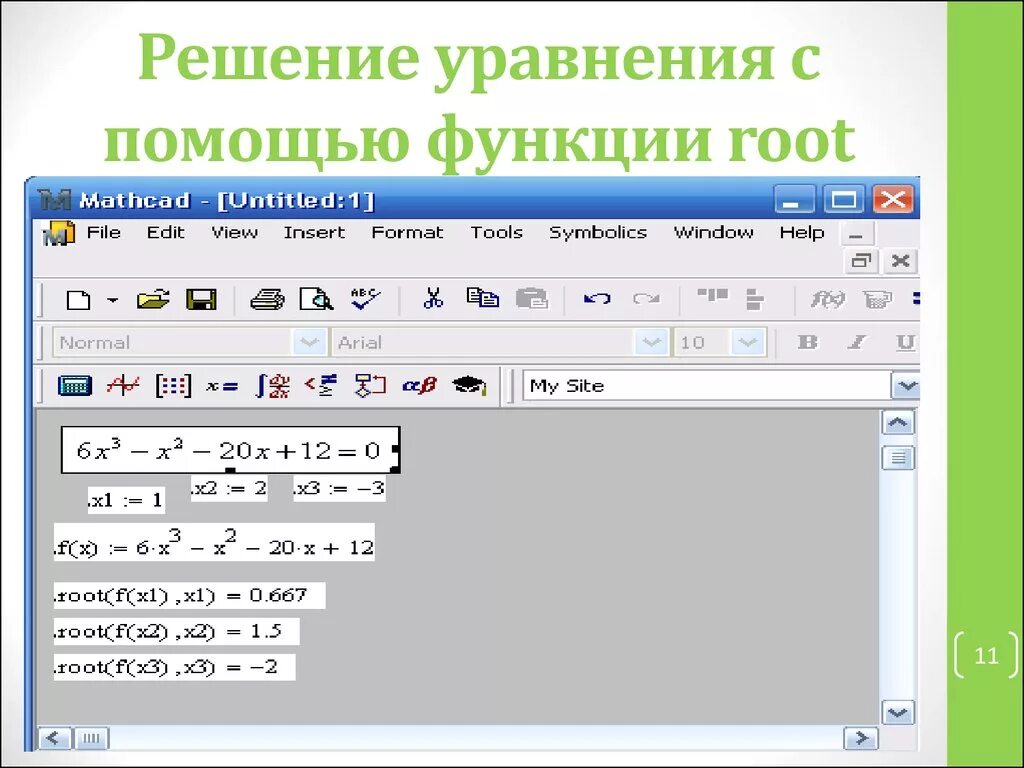The width and height of the screenshot is (1024, 768).
Task: Open Print Preview from the toolbar
Action: click(x=316, y=300)
